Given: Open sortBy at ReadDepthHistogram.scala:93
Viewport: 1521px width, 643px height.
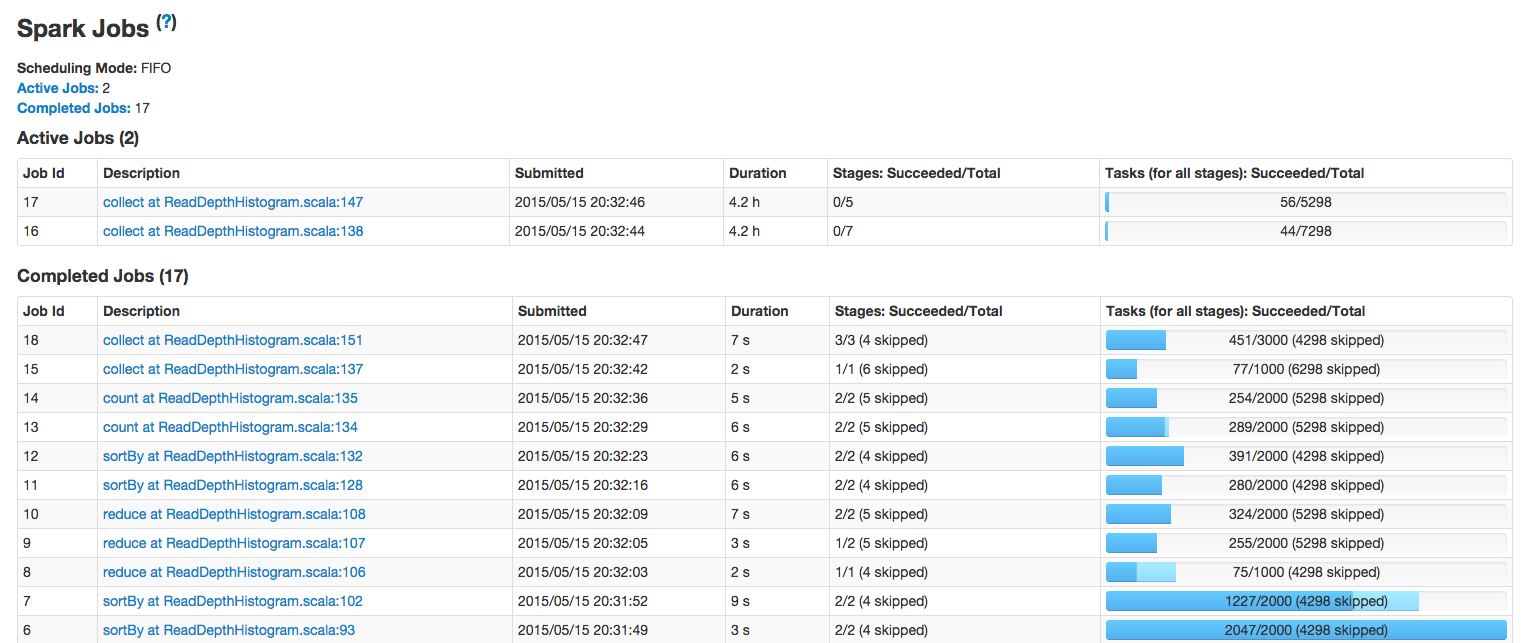Looking at the screenshot, I should pyautogui.click(x=229, y=630).
